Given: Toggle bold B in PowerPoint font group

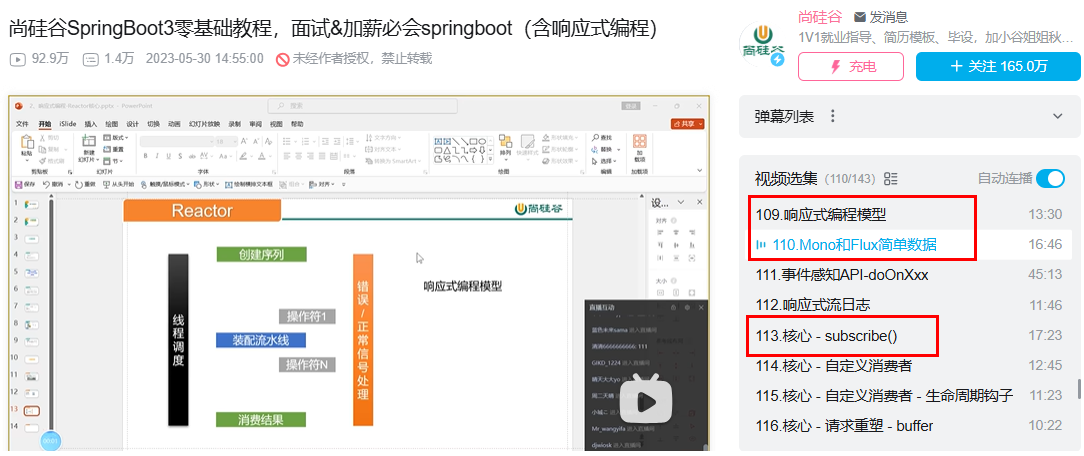Looking at the screenshot, I should point(145,156).
